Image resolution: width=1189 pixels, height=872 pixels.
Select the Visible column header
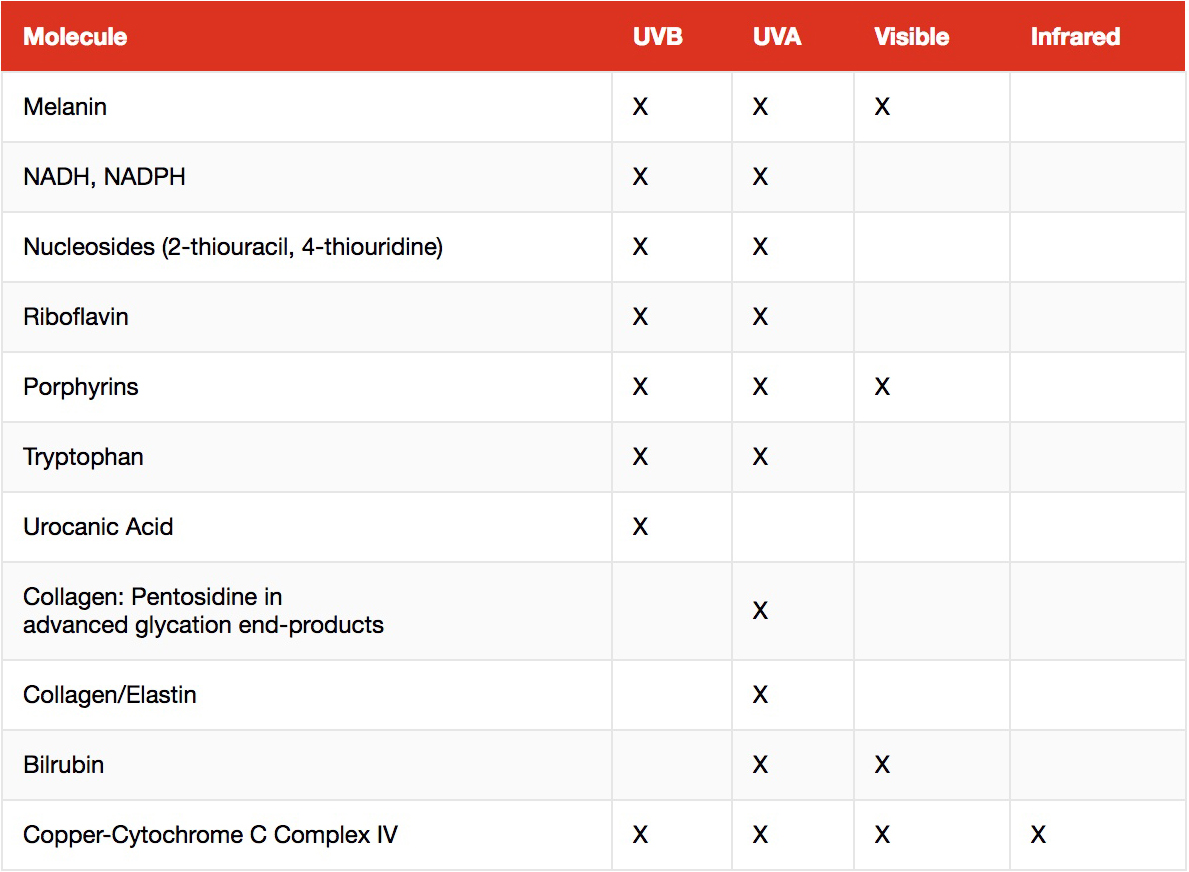tap(911, 37)
